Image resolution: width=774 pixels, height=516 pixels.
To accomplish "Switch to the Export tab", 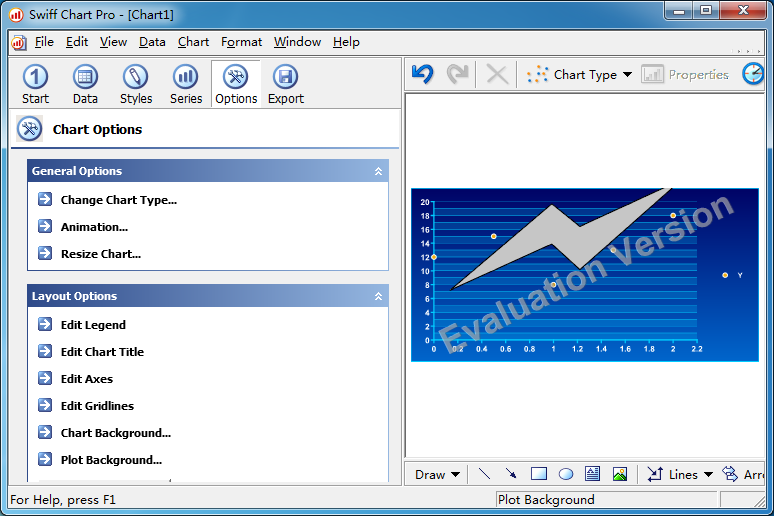I will tap(286, 84).
